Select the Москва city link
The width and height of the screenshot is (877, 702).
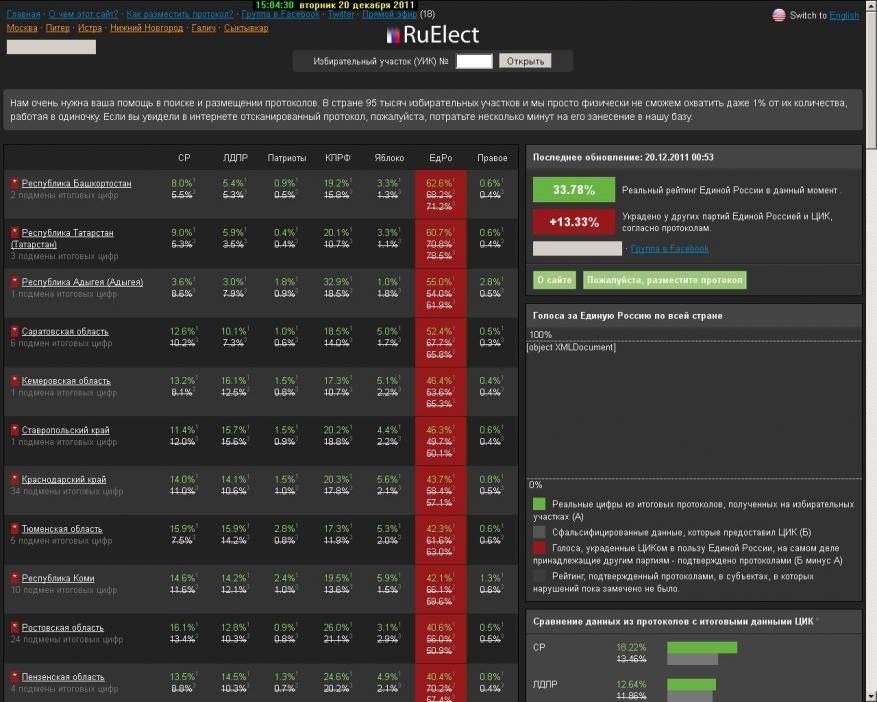point(22,28)
